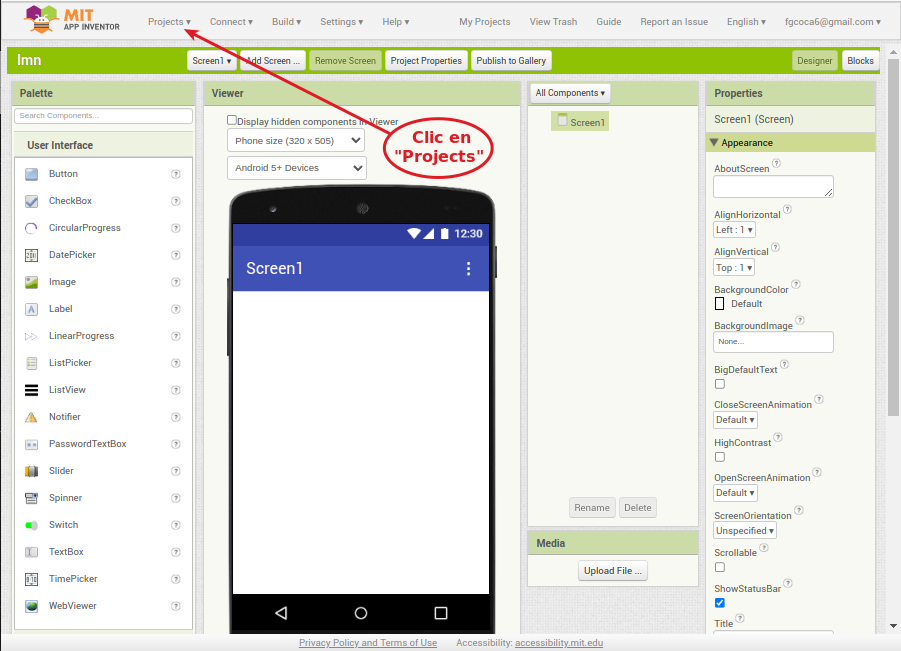Screen dimensions: 901x651
Task: Click the phone preview home circle icon
Action: click(x=361, y=613)
